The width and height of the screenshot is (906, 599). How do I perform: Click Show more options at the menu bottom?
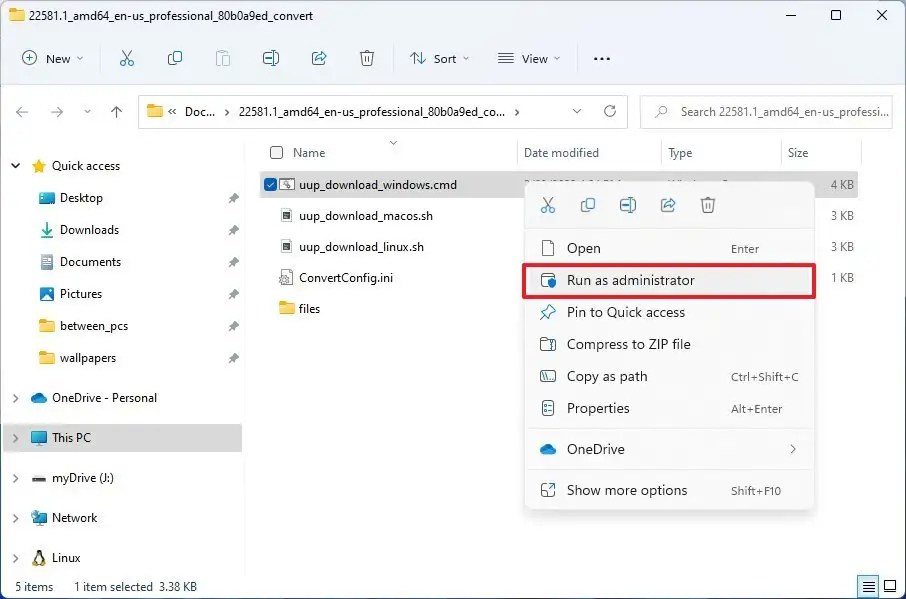(x=629, y=490)
